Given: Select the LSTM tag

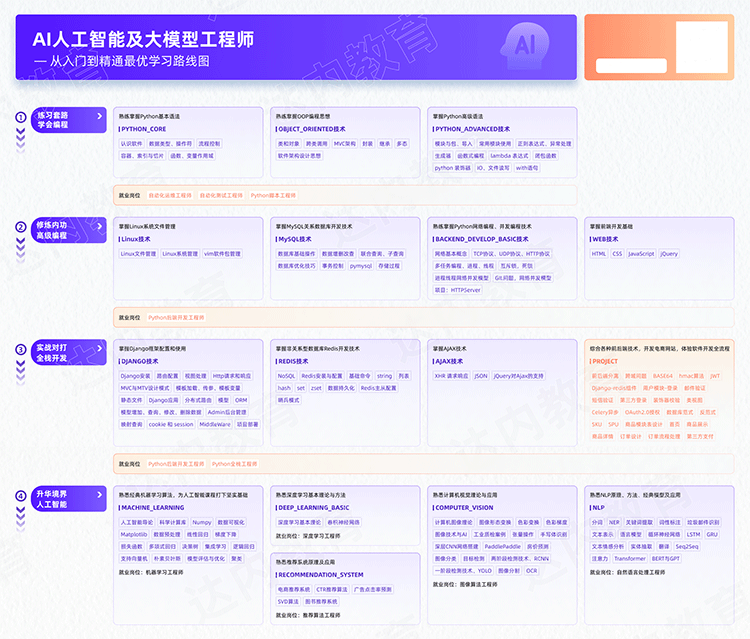Looking at the screenshot, I should 693,534.
